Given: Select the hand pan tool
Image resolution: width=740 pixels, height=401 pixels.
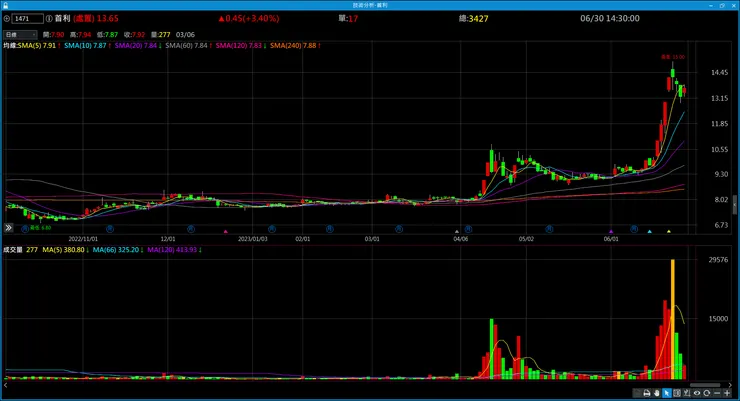Looking at the screenshot, I should pyautogui.click(x=656, y=393).
